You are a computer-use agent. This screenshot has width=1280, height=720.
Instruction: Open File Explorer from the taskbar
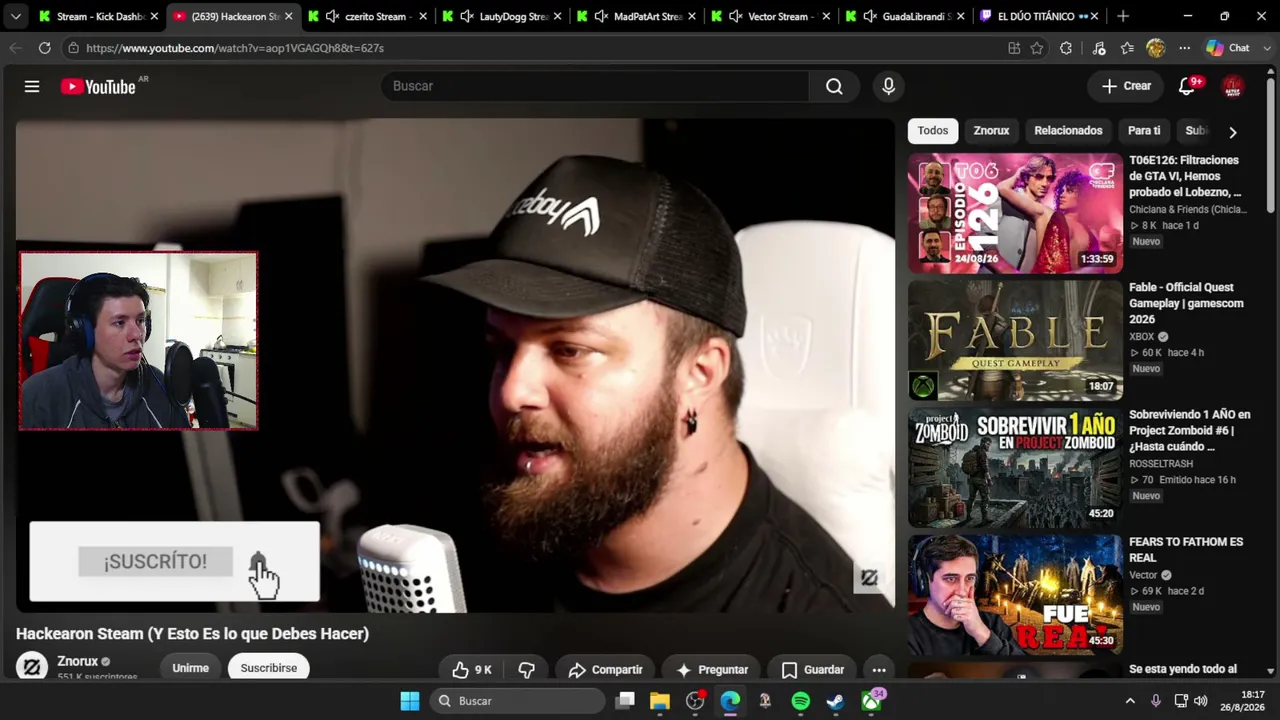coord(660,701)
